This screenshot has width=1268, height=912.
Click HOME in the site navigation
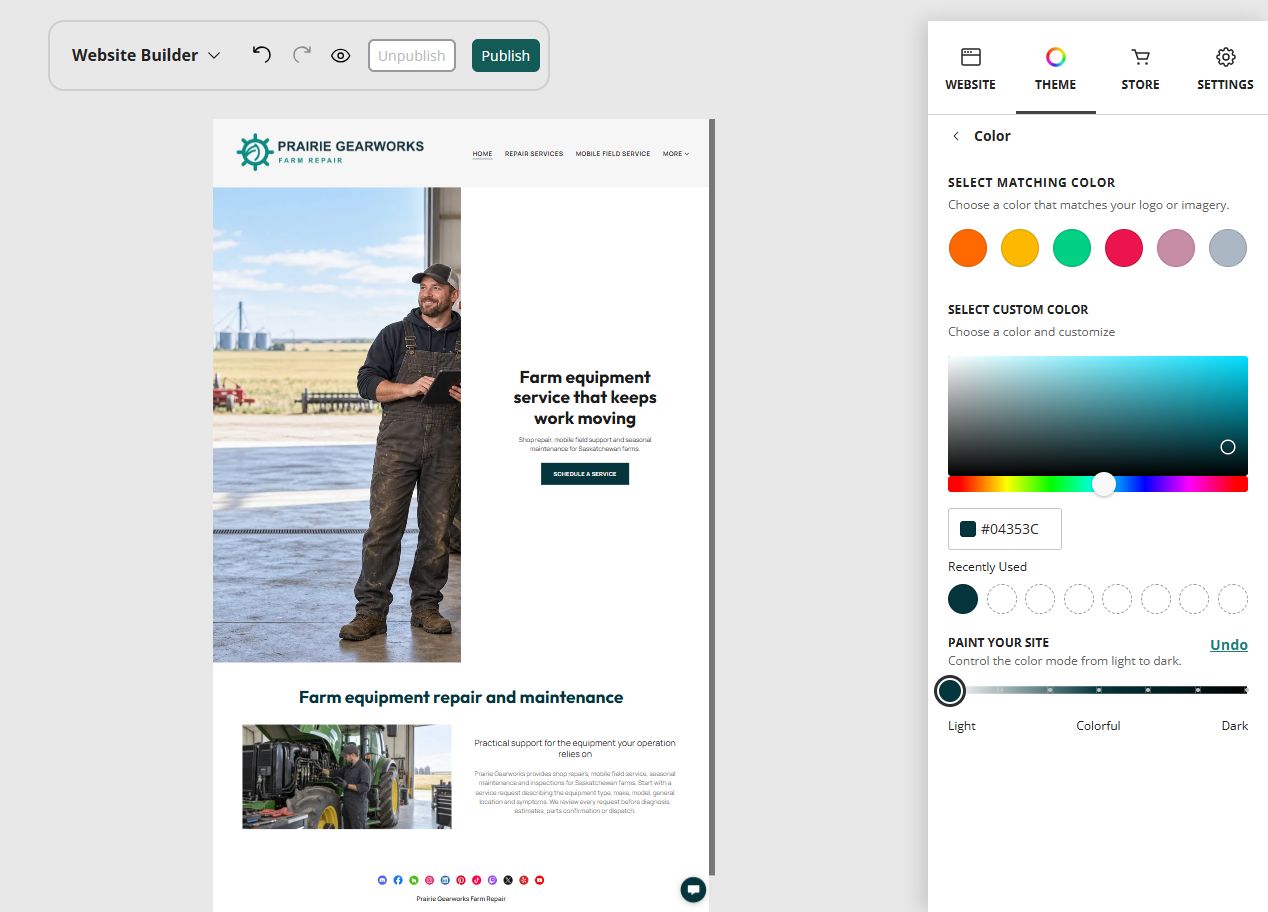coord(482,154)
